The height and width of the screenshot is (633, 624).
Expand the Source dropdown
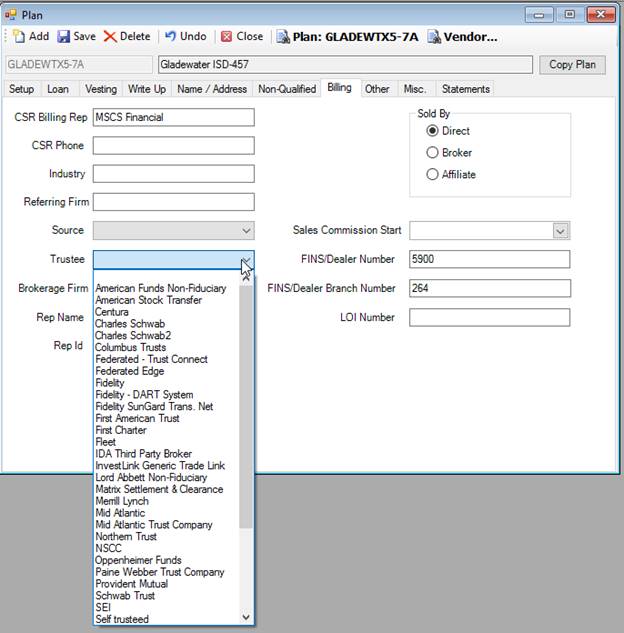(246, 230)
